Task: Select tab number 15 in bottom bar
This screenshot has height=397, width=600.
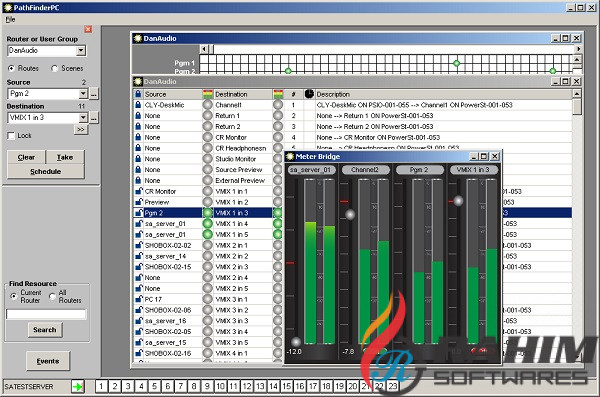Action: point(287,386)
